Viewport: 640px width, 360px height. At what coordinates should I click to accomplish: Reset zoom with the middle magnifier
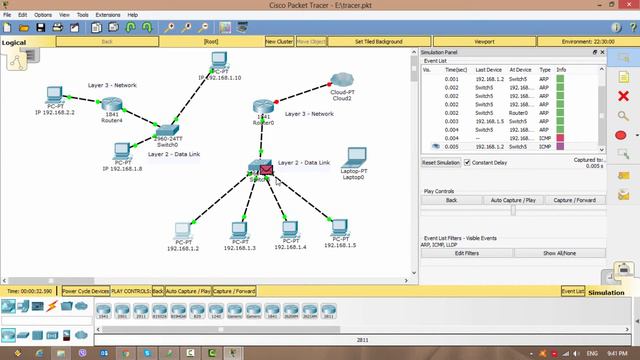(186, 27)
